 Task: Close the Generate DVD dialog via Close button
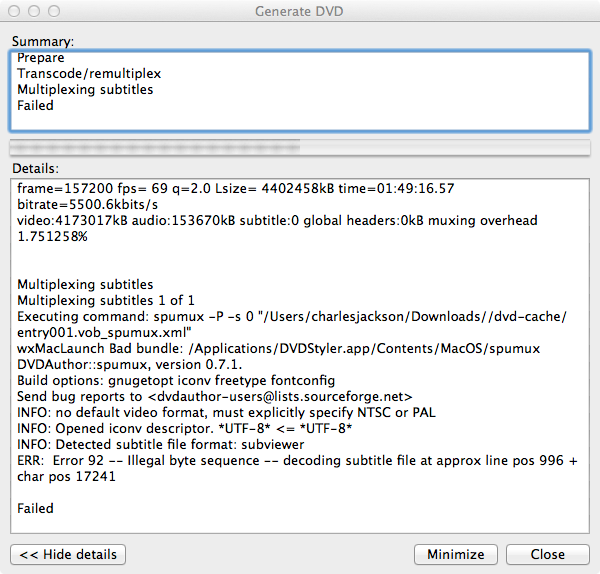click(x=548, y=554)
